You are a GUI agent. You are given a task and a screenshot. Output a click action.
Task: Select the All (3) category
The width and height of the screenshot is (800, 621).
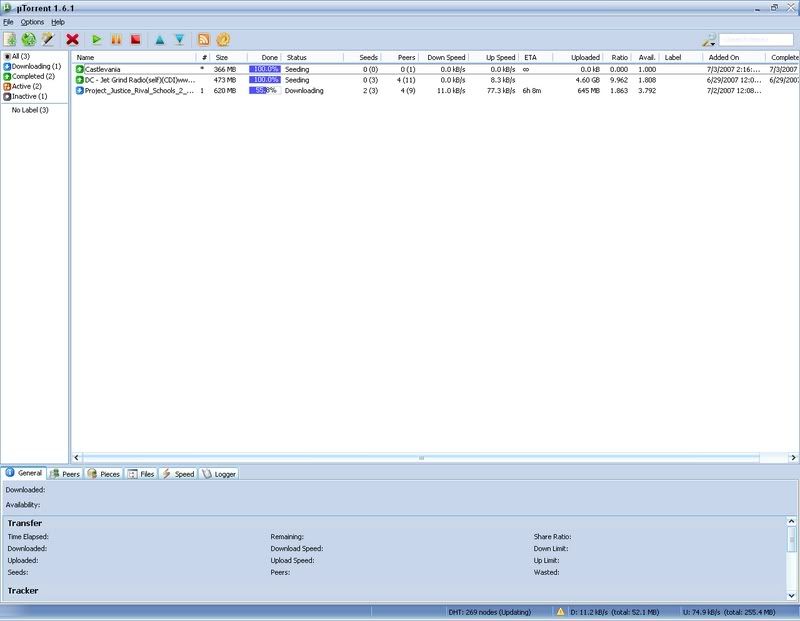(17, 56)
